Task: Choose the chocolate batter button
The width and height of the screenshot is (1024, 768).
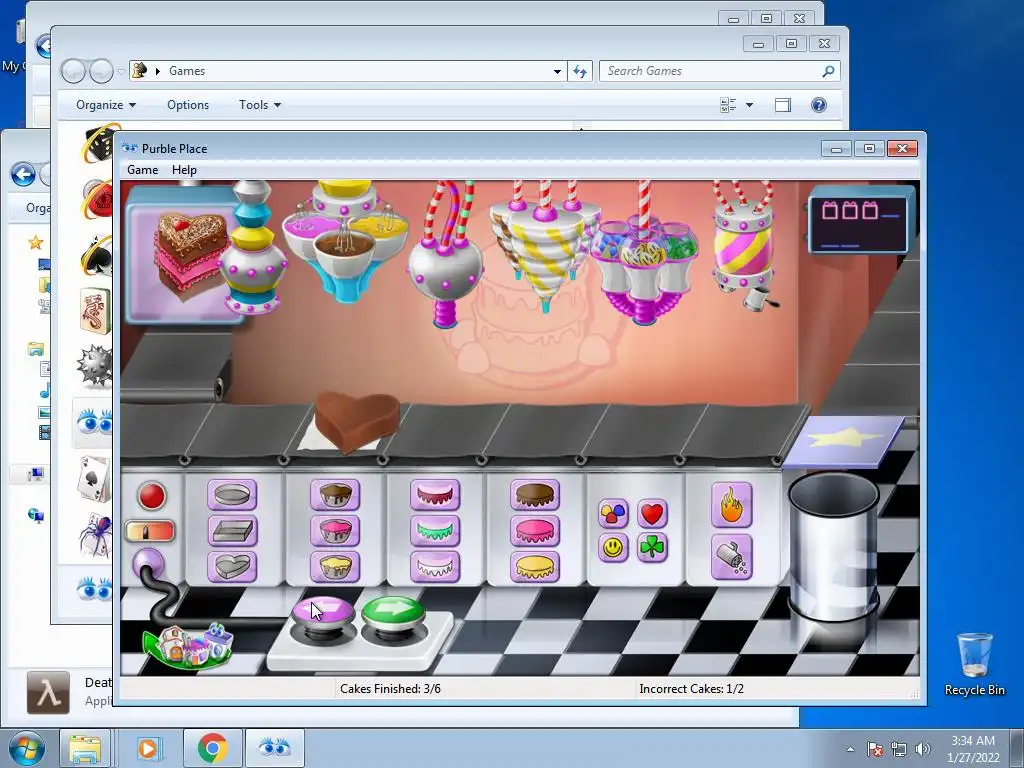Action: tap(335, 495)
